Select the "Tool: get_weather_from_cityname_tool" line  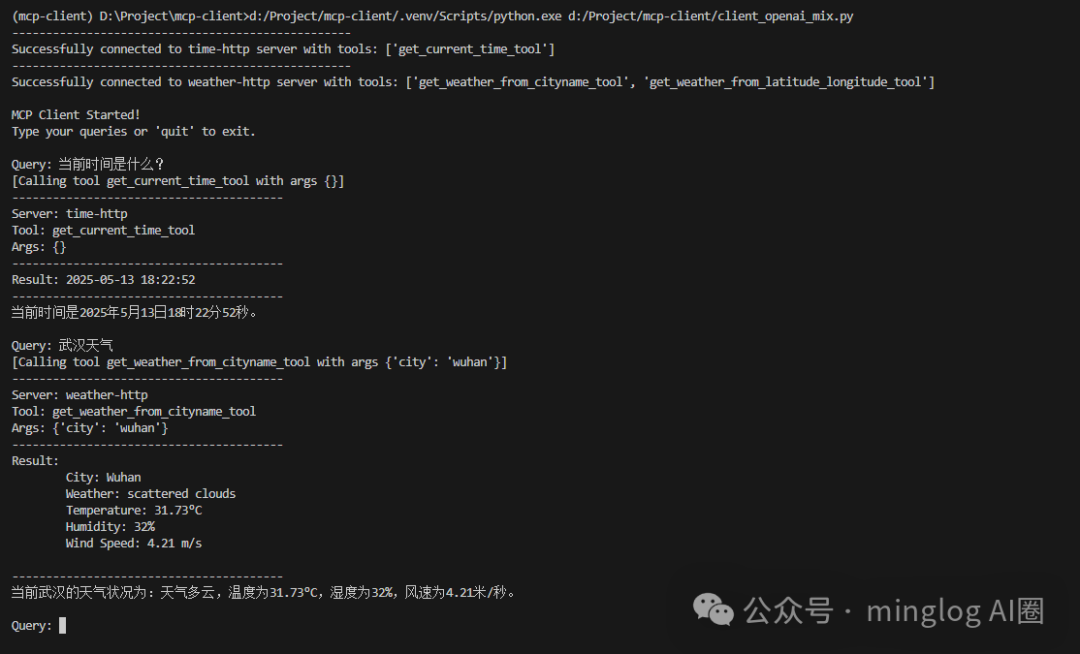[x=134, y=411]
